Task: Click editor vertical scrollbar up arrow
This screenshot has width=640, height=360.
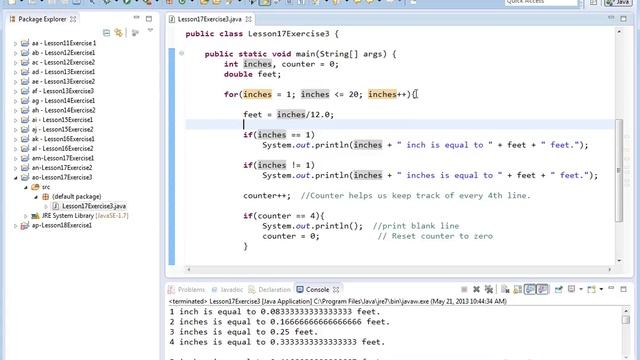Action: click(x=620, y=31)
